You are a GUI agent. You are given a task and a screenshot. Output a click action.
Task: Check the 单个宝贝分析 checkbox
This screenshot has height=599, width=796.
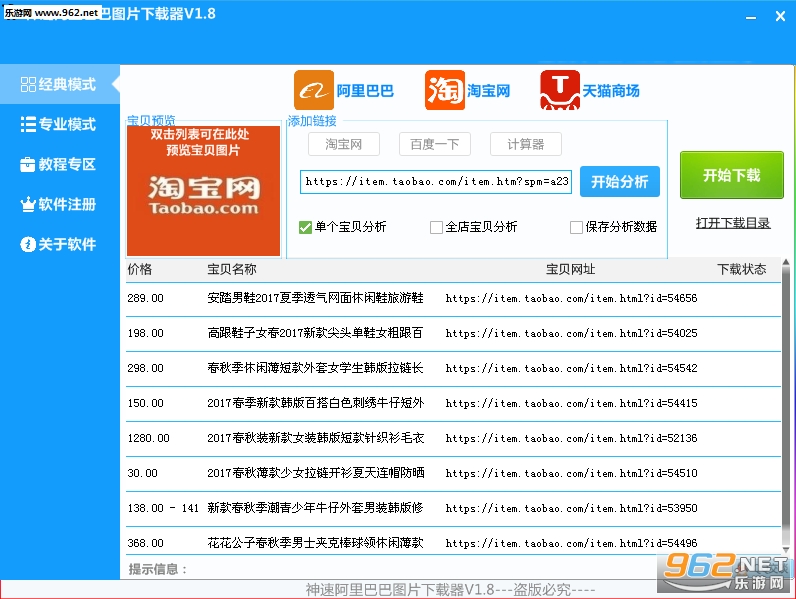point(305,227)
